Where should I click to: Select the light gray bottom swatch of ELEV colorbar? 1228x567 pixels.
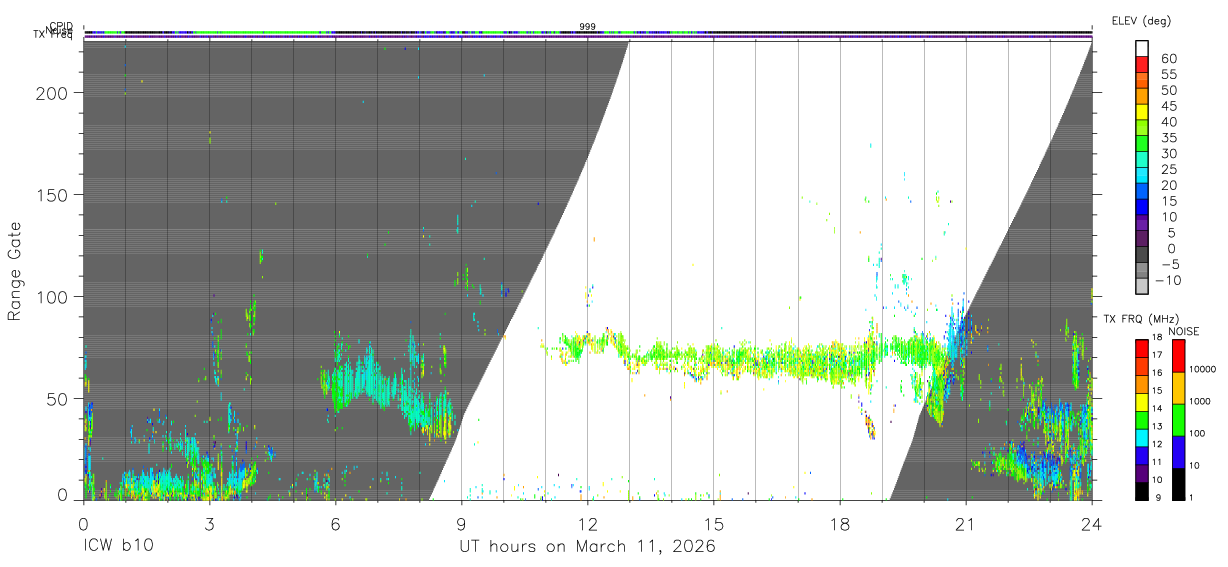(1143, 285)
